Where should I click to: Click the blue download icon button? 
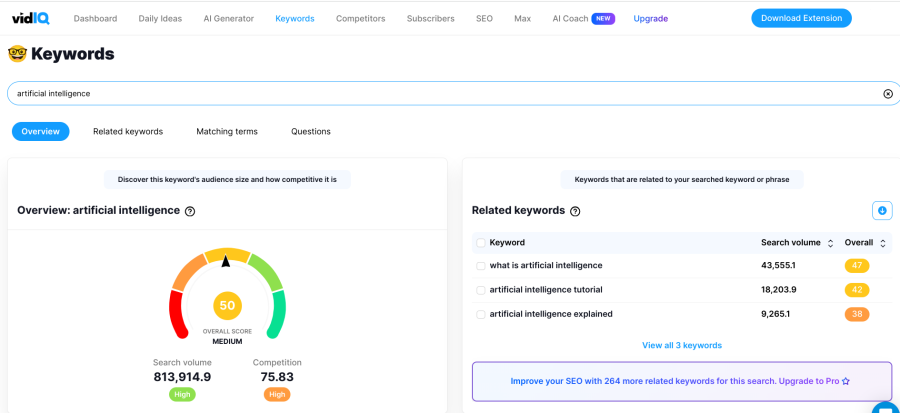[x=882, y=210]
